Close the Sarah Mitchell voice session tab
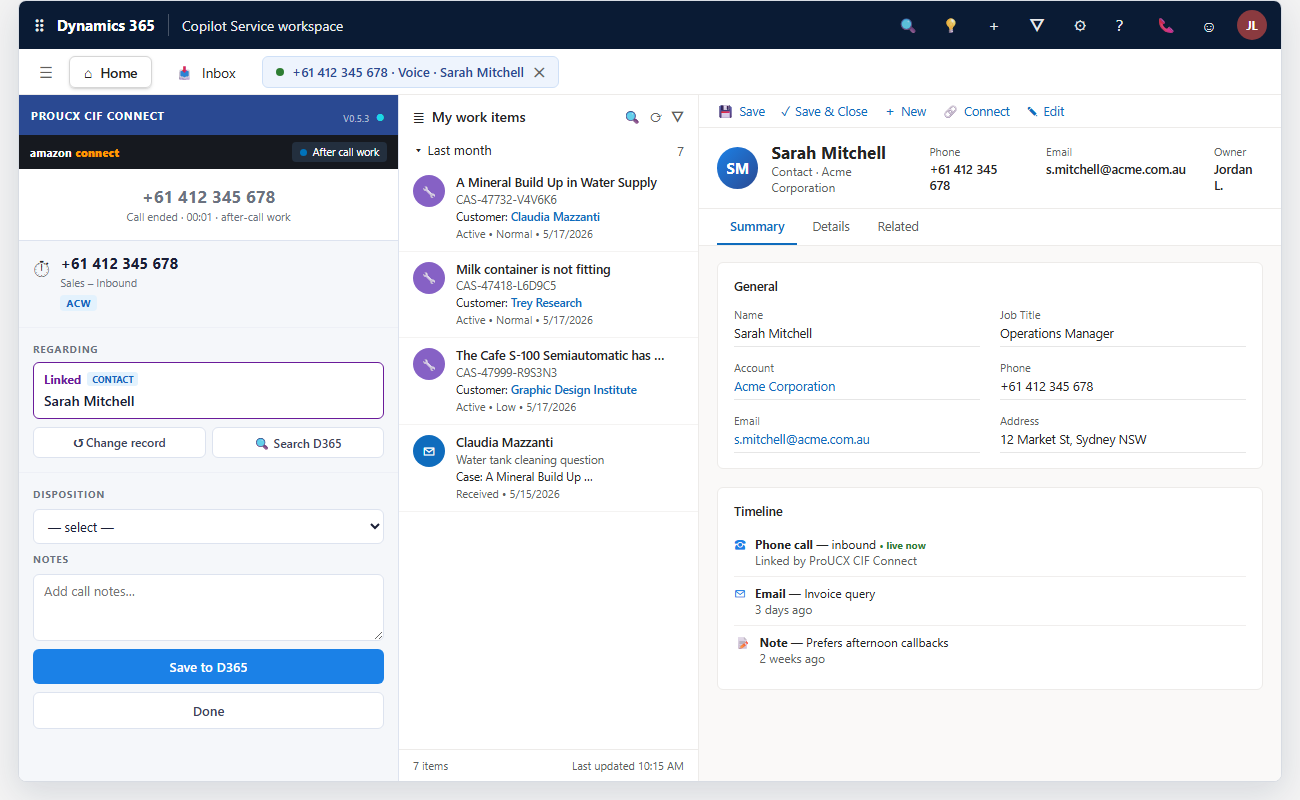The image size is (1300, 800). [x=539, y=72]
